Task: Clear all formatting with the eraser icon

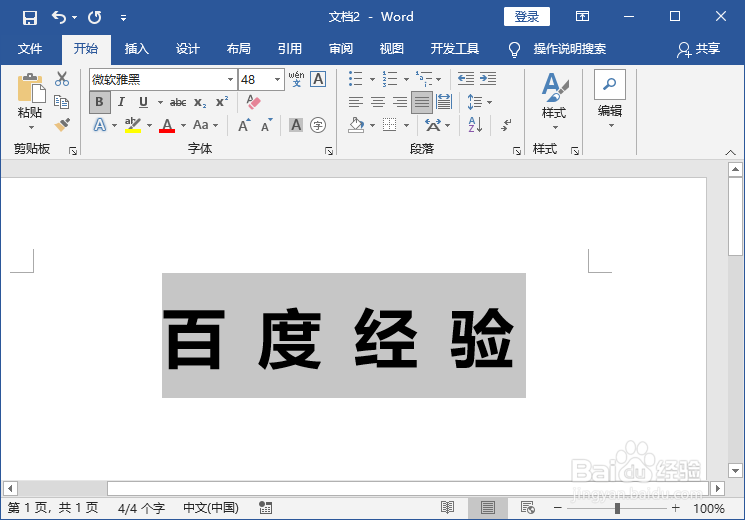Action: pos(253,102)
